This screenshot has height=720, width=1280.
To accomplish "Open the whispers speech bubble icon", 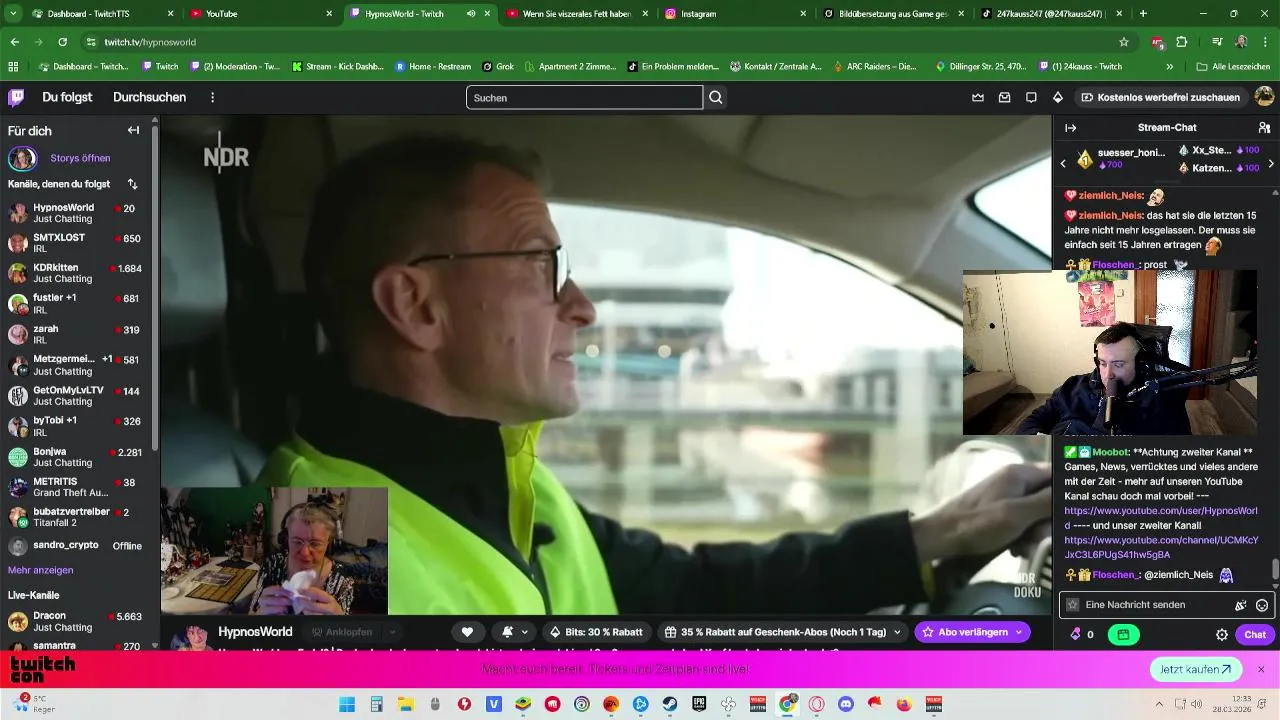I will [1031, 97].
